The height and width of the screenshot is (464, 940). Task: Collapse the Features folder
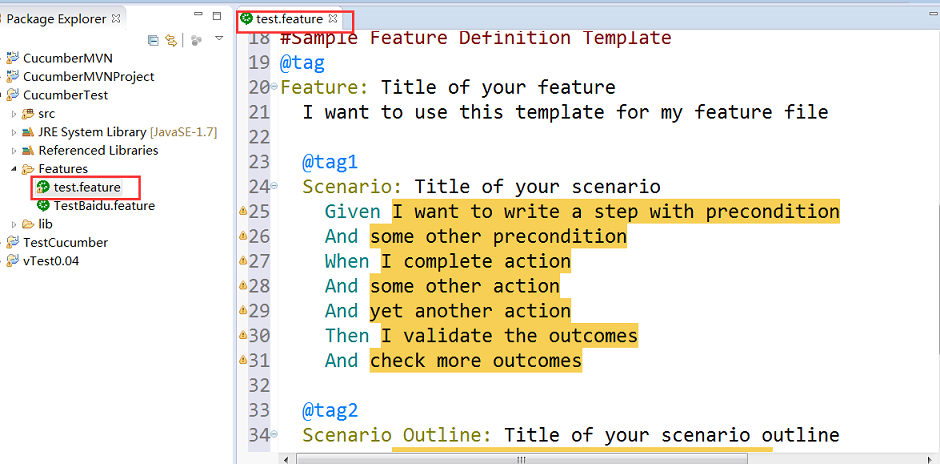[14, 169]
